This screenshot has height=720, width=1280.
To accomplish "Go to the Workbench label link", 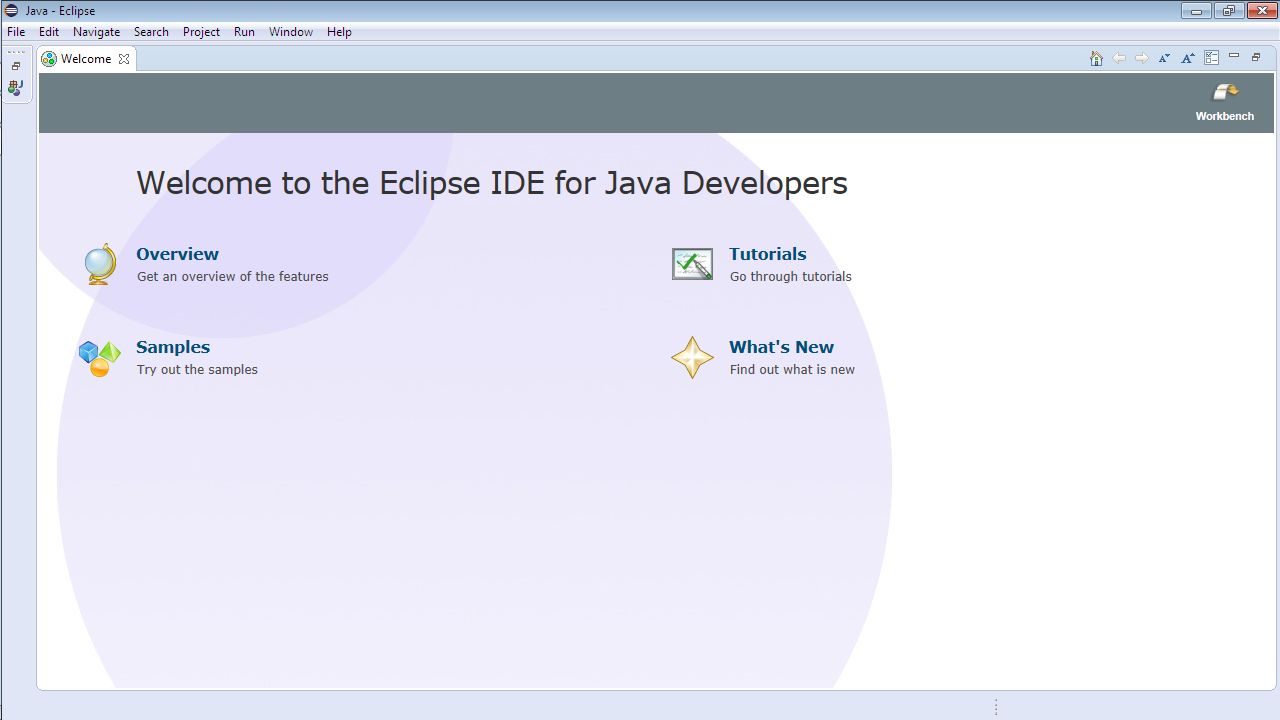I will click(1224, 116).
